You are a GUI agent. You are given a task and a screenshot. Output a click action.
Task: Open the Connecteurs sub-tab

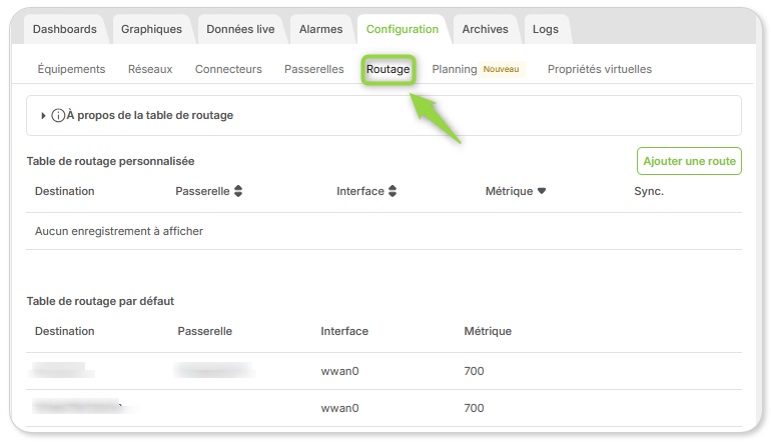coord(228,69)
